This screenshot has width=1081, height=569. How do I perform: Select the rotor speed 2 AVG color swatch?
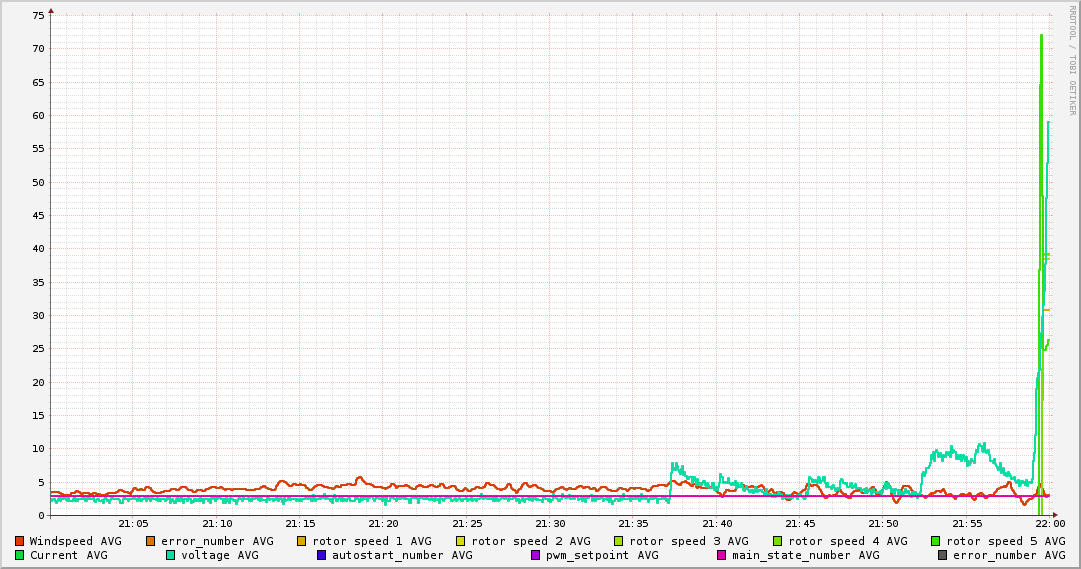461,541
